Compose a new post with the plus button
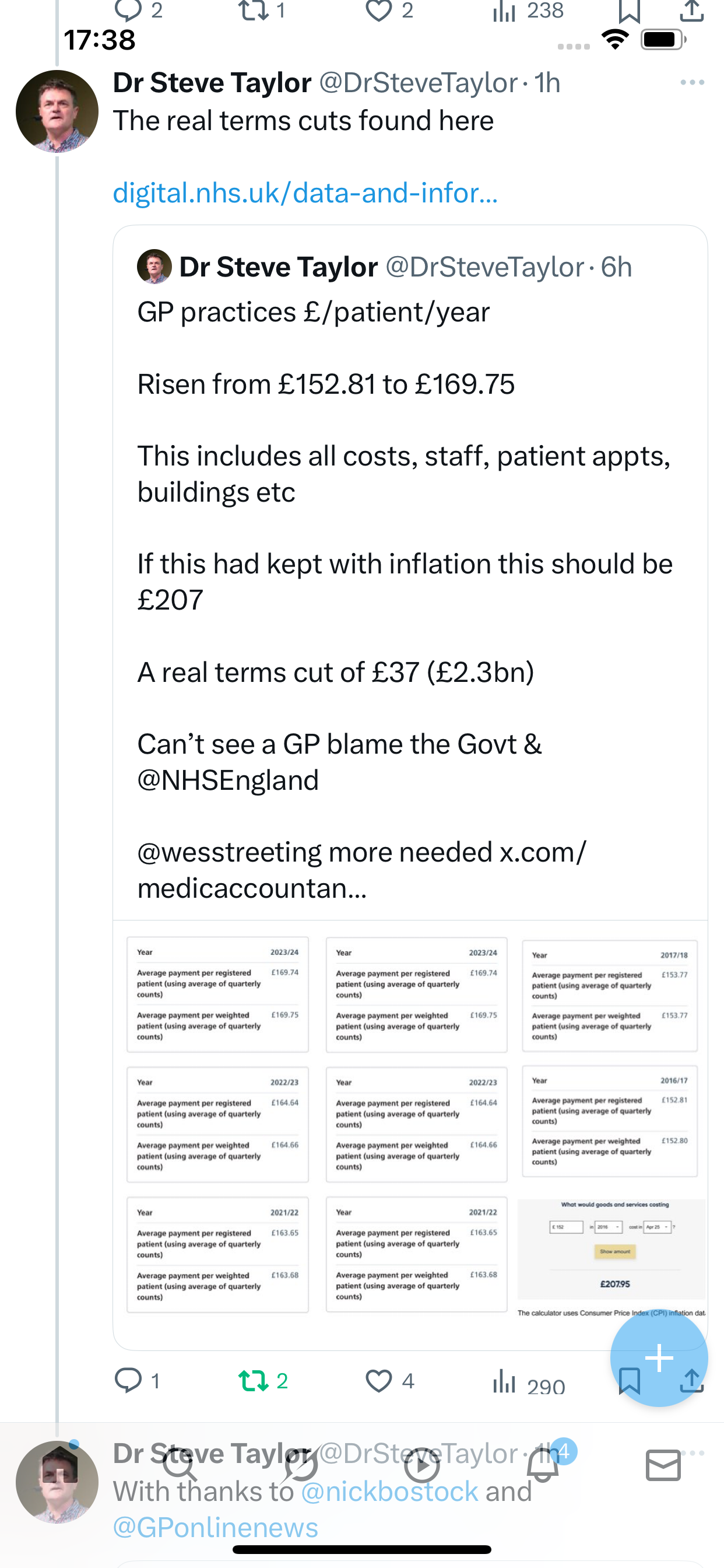The image size is (724, 1568). pos(659,1357)
